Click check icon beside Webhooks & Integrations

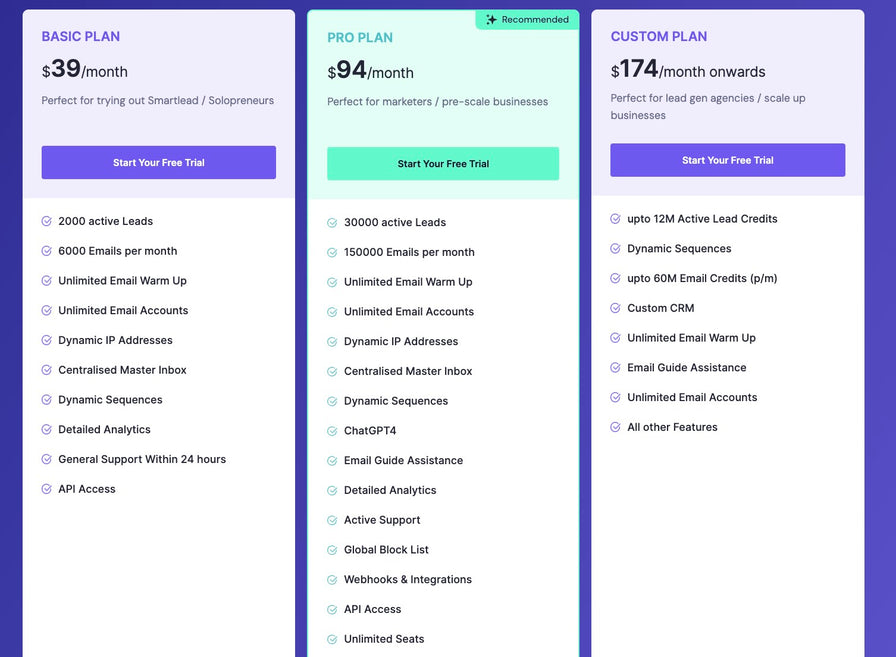point(332,580)
